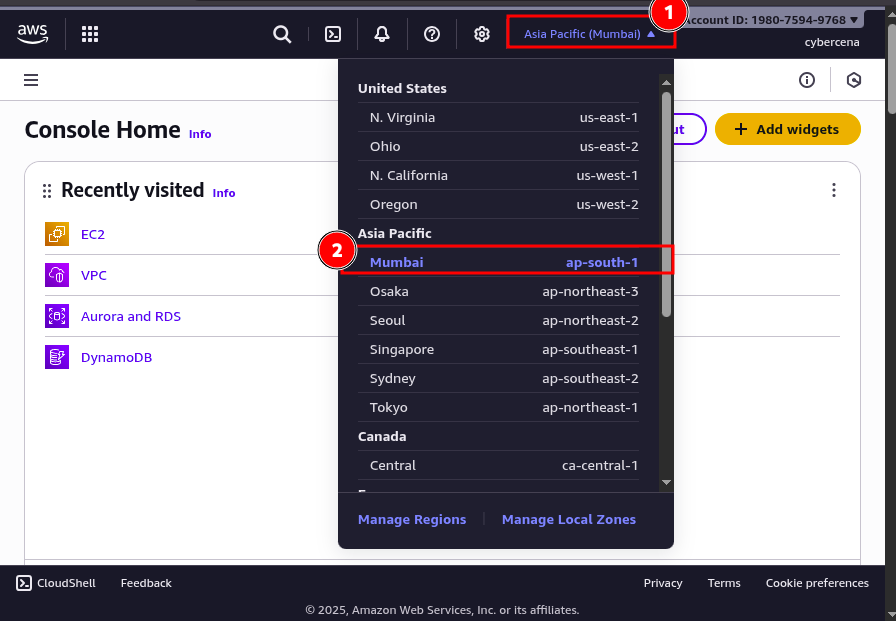Open the Aurora and RDS link
896x621 pixels.
point(131,316)
